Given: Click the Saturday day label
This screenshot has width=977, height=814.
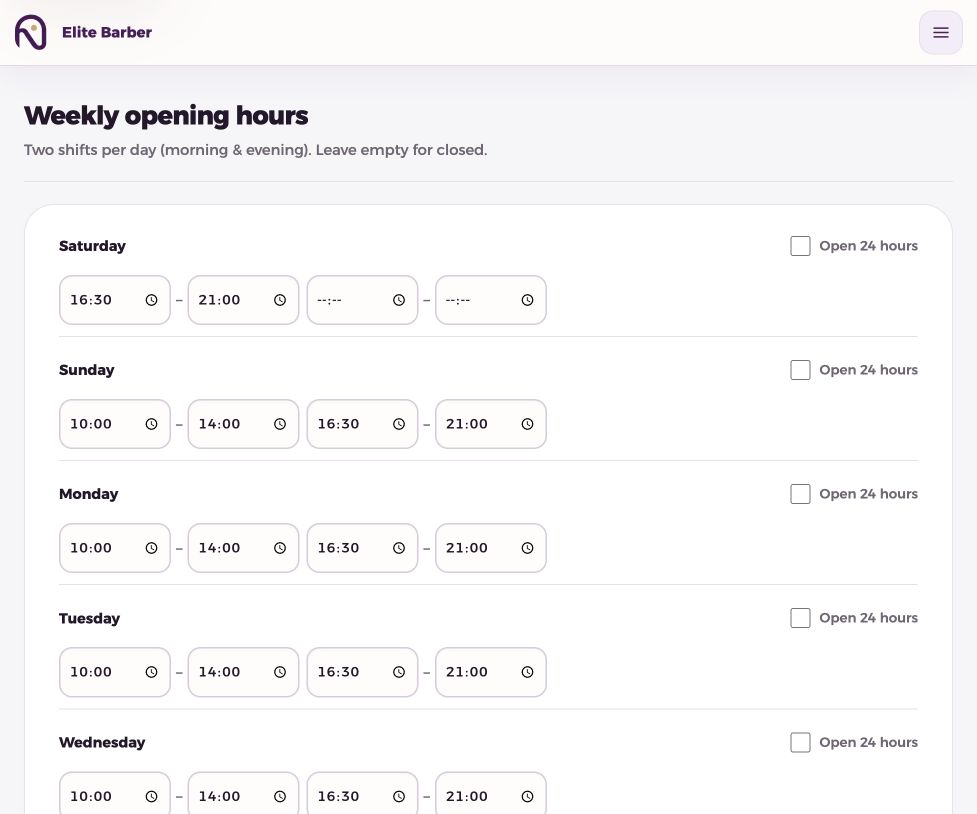Looking at the screenshot, I should [92, 246].
